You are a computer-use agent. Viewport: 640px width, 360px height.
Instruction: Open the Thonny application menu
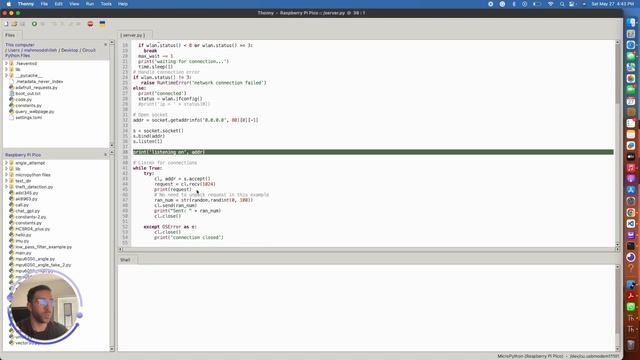click(26, 4)
